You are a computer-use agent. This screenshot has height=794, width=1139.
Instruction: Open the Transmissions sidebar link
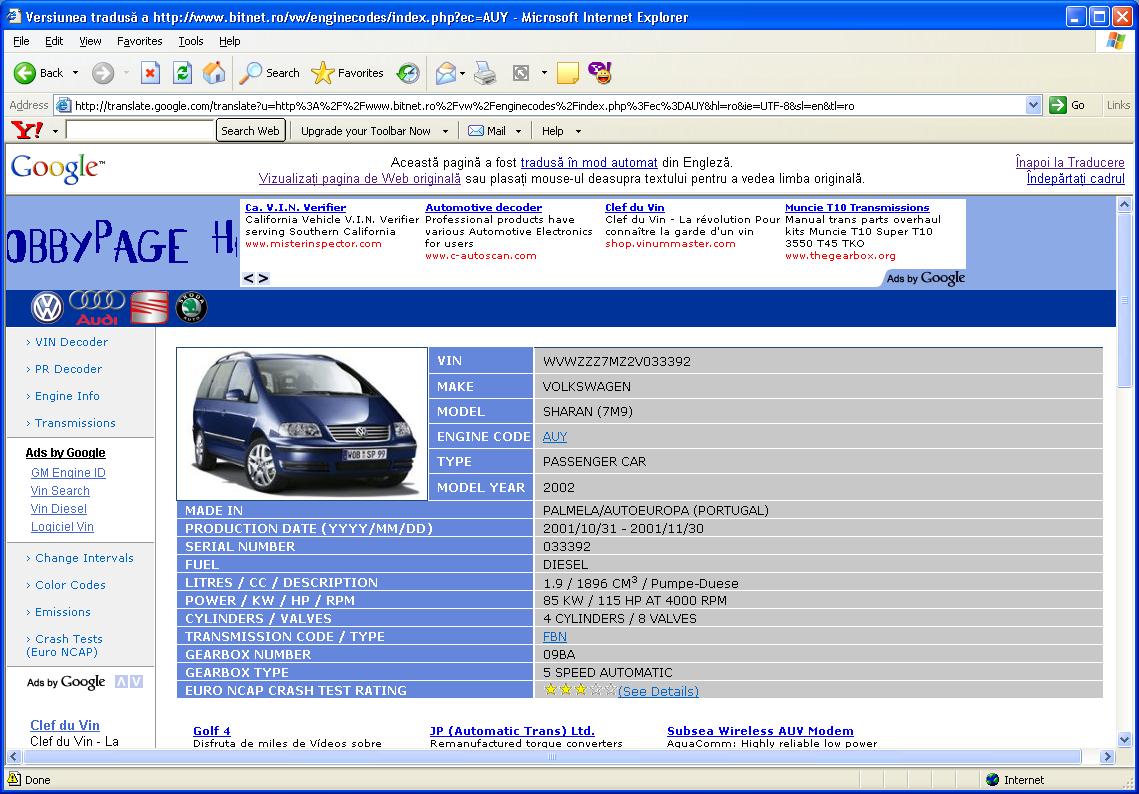pyautogui.click(x=75, y=423)
